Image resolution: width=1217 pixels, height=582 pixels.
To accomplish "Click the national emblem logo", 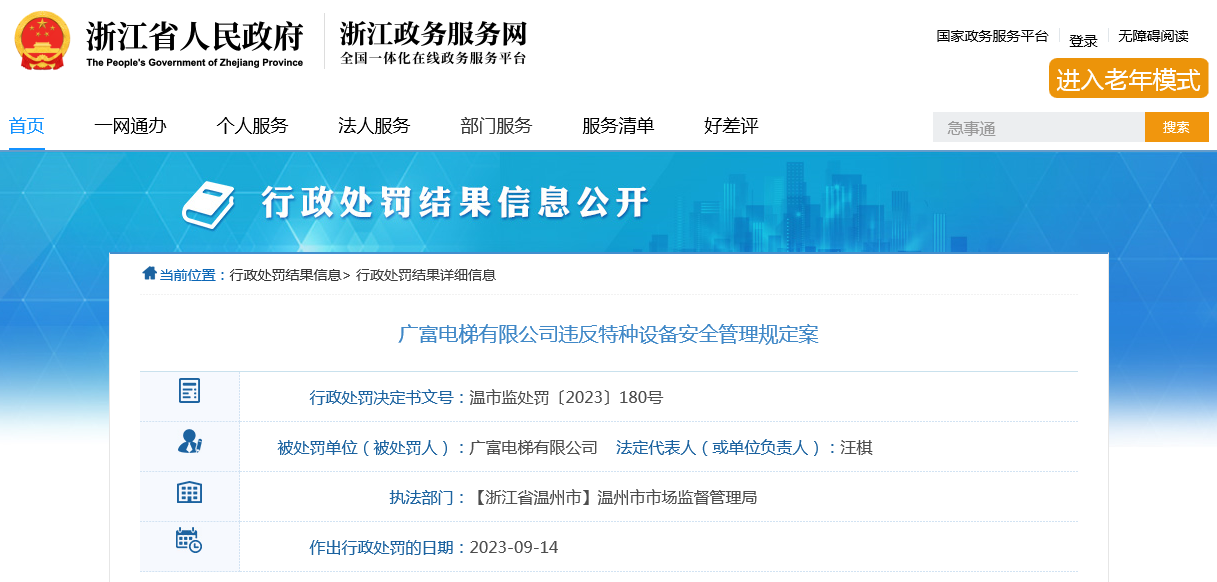I will click(42, 41).
